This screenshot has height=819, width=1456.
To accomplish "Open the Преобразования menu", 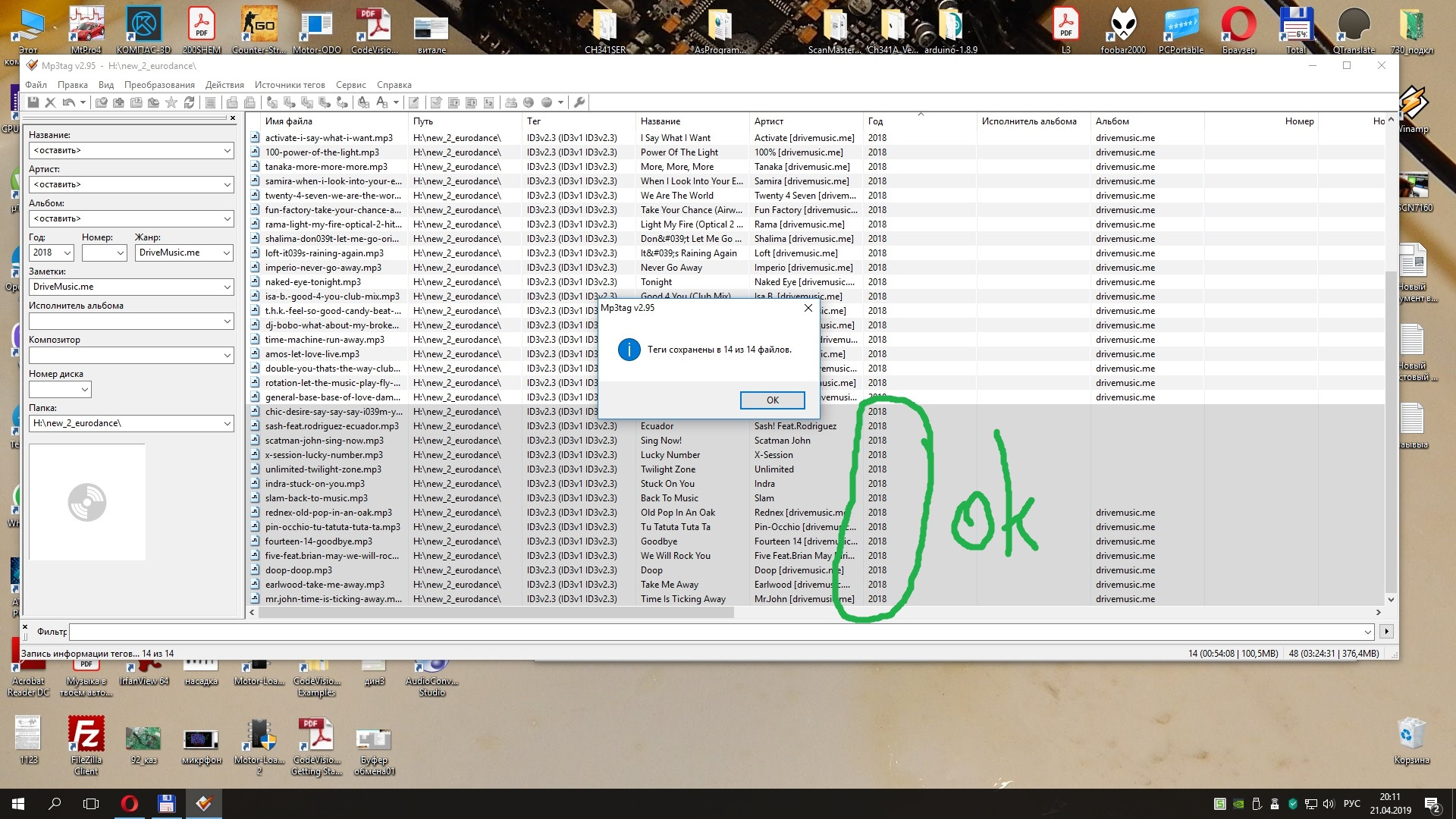I will click(159, 85).
